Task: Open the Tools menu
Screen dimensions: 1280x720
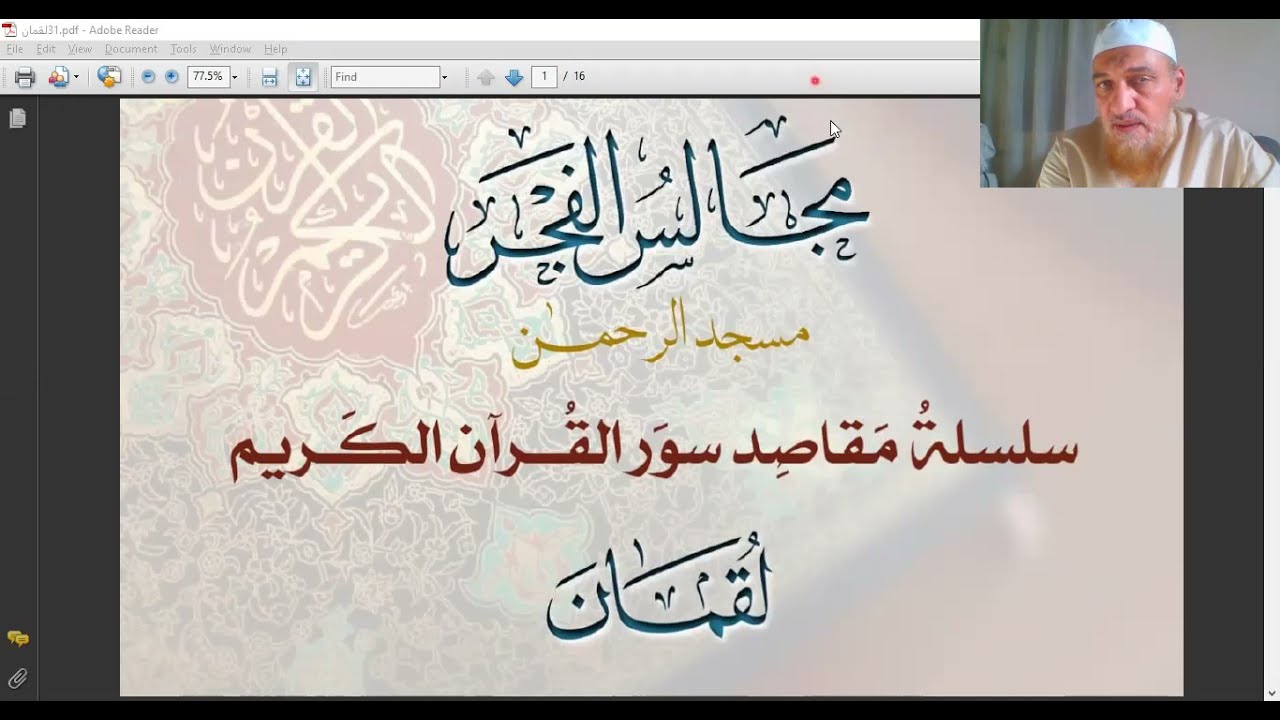Action: [183, 49]
